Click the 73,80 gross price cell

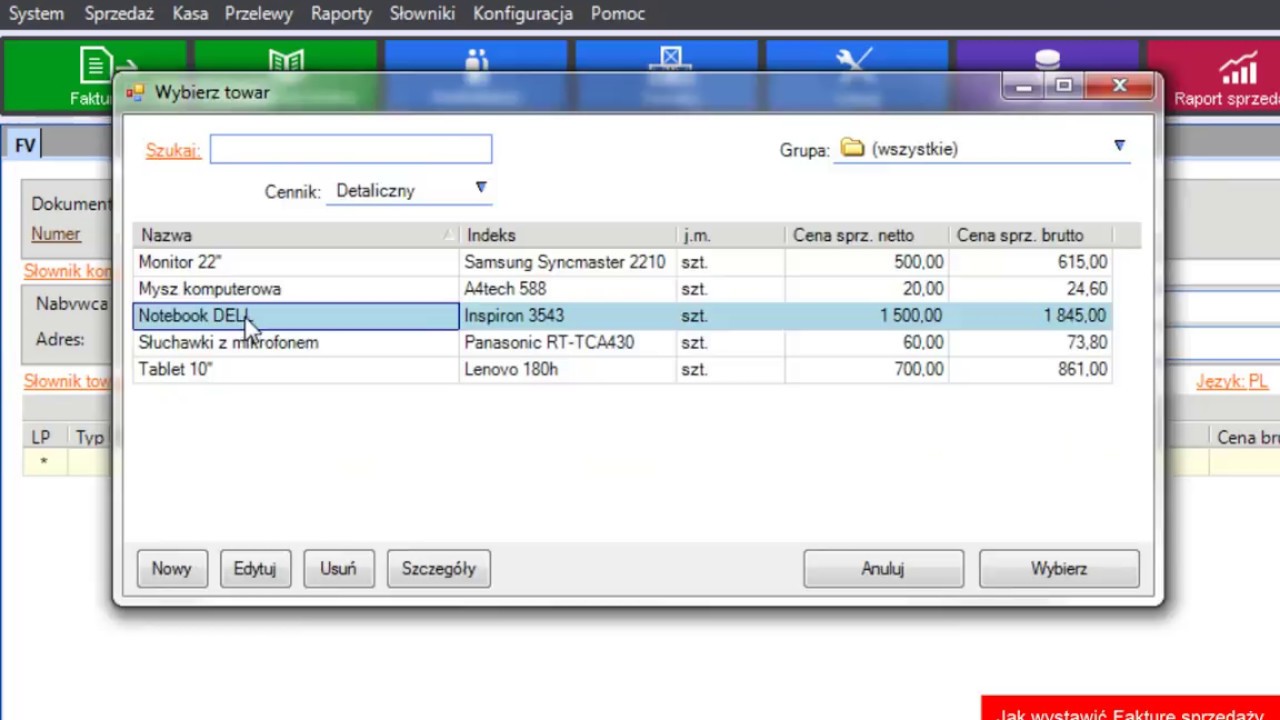(1029, 343)
